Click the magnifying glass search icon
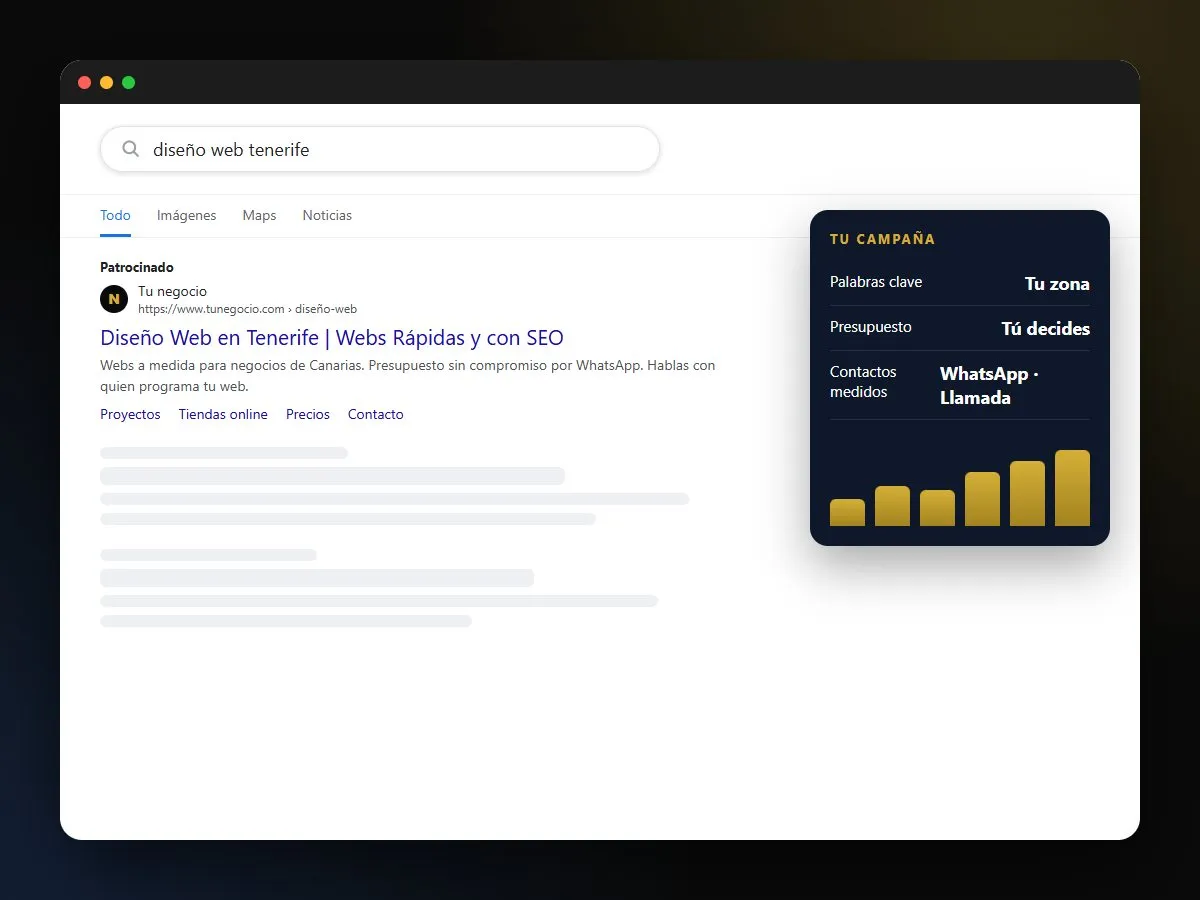 pos(130,149)
